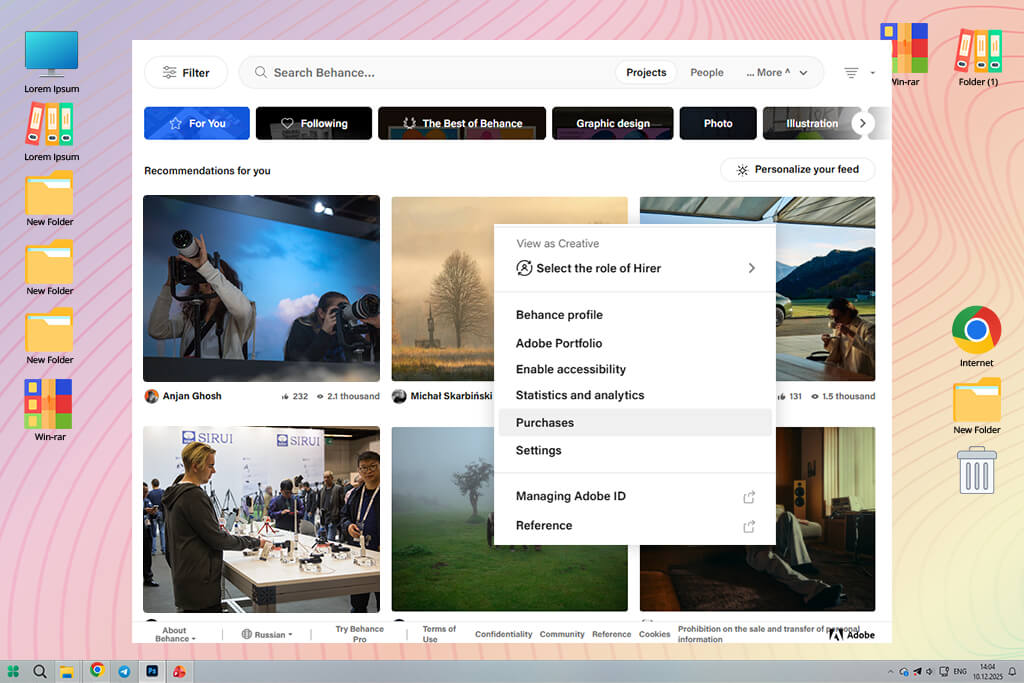Click the views eye icon 2.1 thousand
The width and height of the screenshot is (1024, 683).
pyautogui.click(x=320, y=396)
